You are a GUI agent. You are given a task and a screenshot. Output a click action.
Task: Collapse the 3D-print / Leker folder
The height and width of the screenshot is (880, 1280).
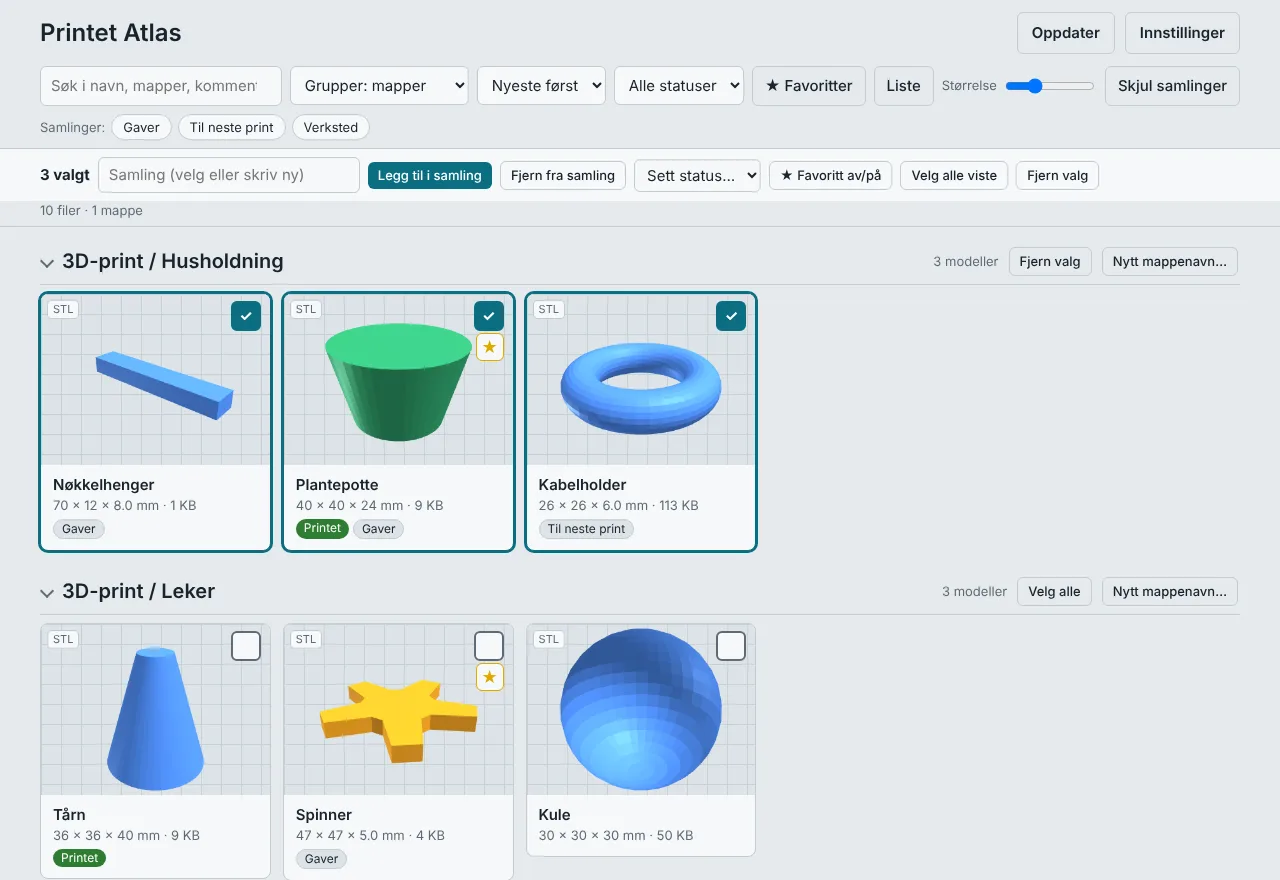tap(47, 593)
